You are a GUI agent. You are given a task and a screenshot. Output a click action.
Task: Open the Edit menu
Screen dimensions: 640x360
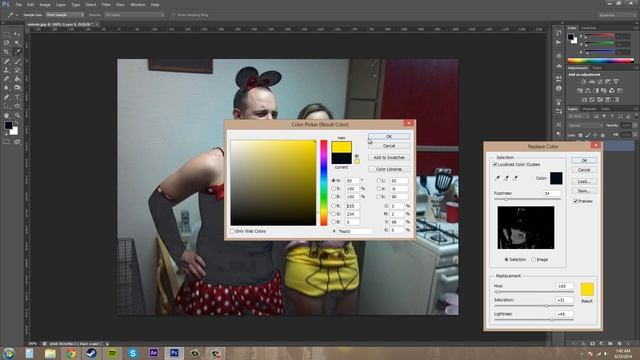31,4
